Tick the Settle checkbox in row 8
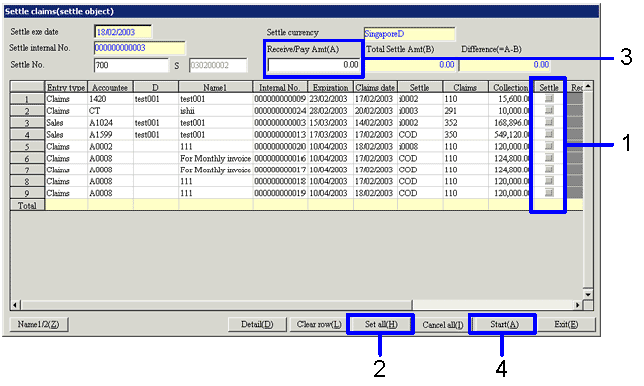The width and height of the screenshot is (644, 386). click(549, 181)
